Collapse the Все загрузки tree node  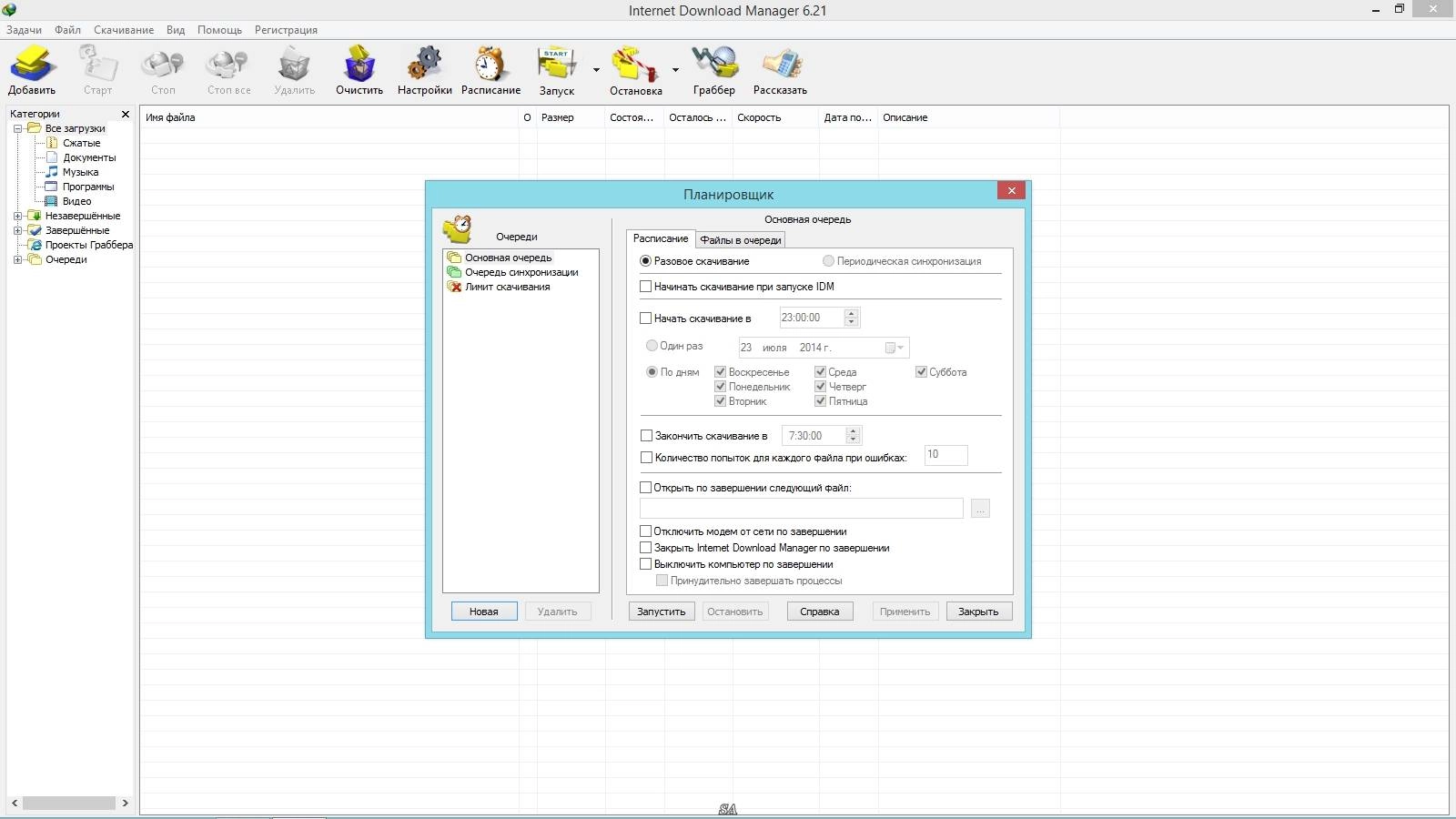coord(17,128)
